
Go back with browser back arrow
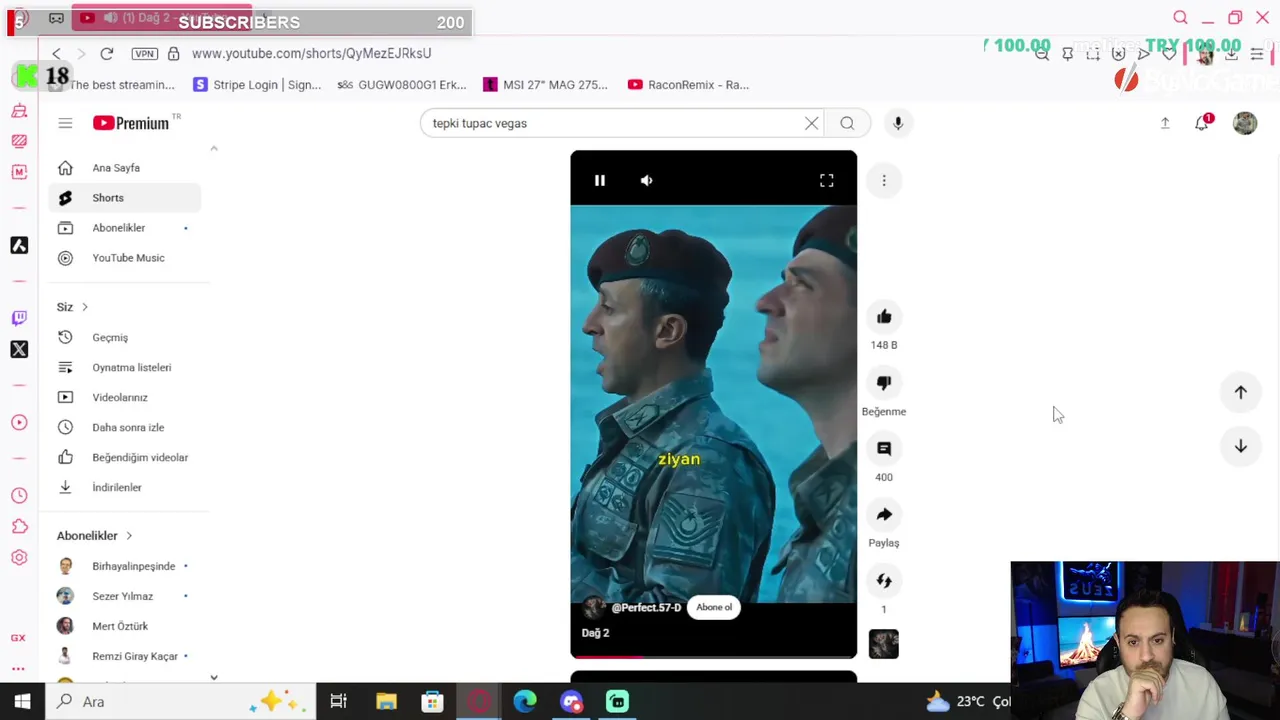(x=56, y=53)
